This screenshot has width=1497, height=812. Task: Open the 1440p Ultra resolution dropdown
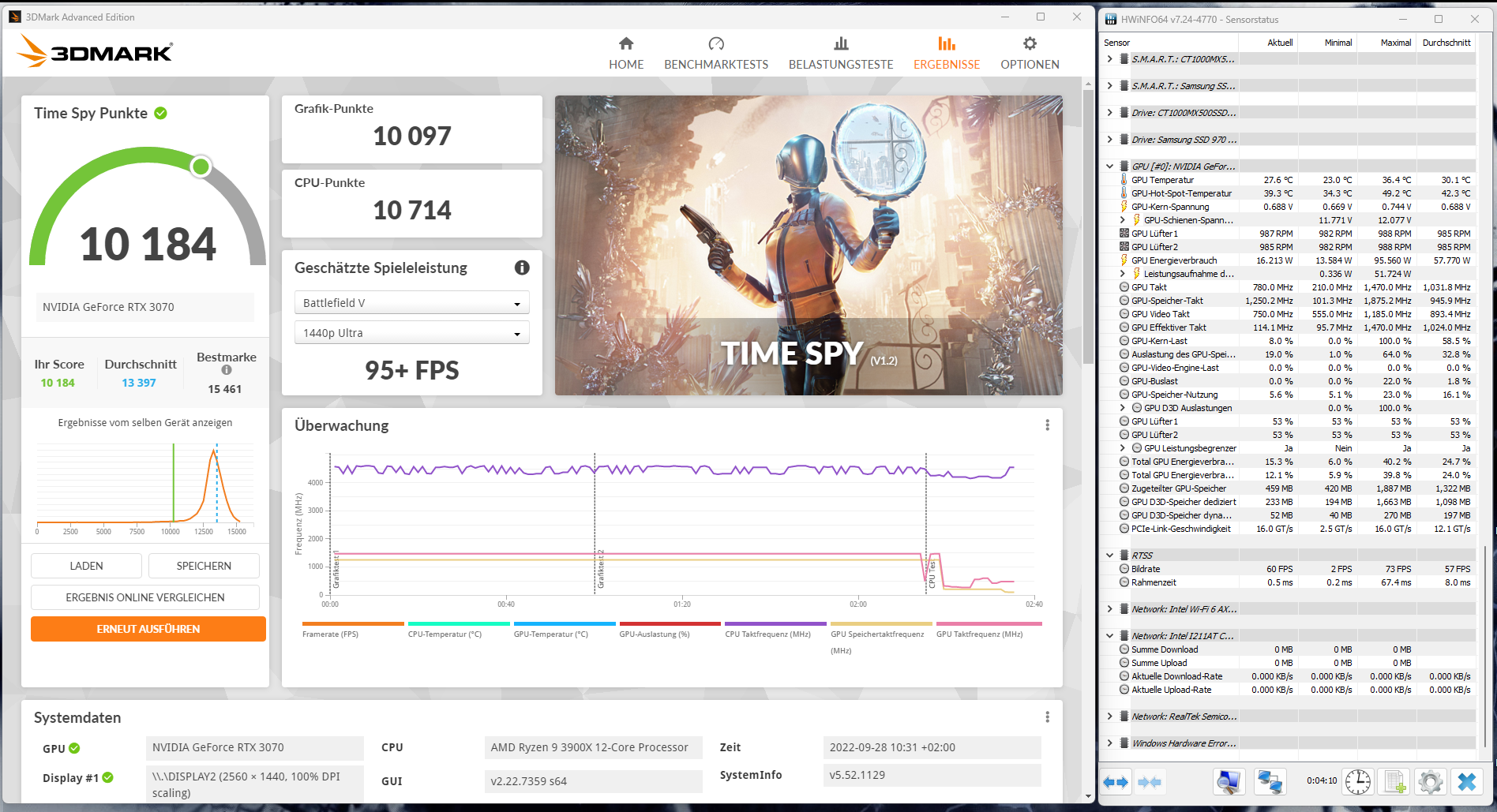point(411,333)
